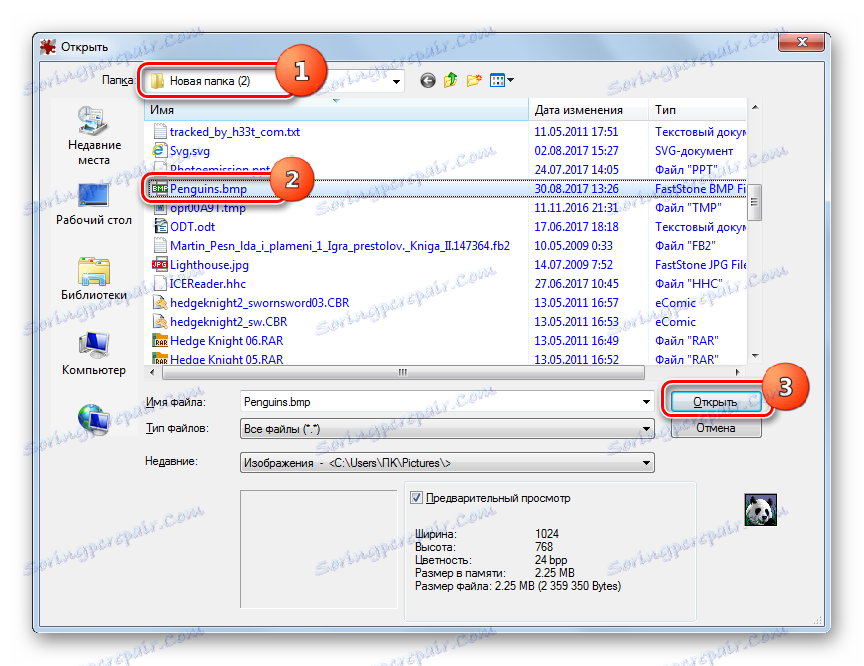Click the Hedge Knight 06.RAR archive icon
This screenshot has width=864, height=666.
click(160, 340)
